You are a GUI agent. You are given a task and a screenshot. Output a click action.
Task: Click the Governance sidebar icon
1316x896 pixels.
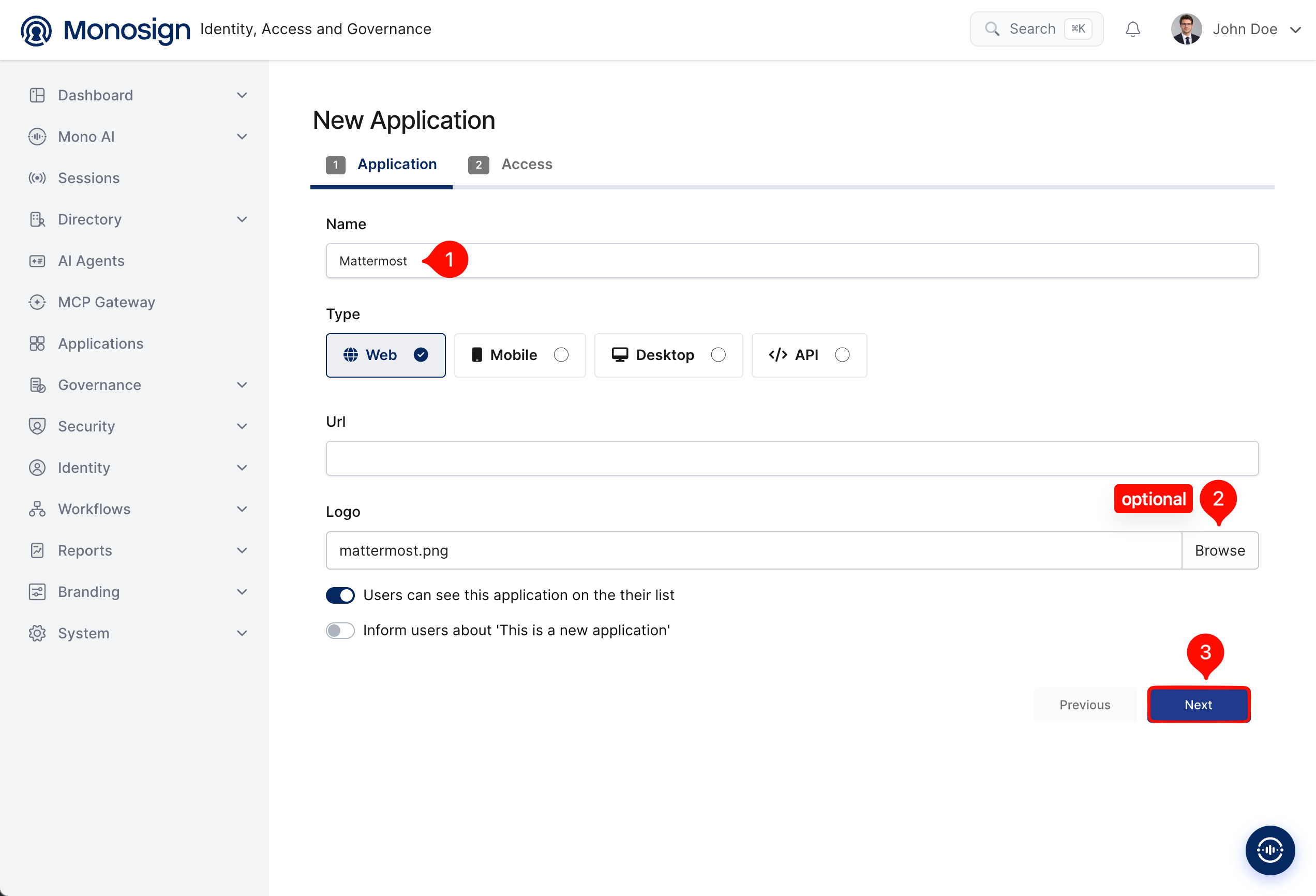pos(37,385)
